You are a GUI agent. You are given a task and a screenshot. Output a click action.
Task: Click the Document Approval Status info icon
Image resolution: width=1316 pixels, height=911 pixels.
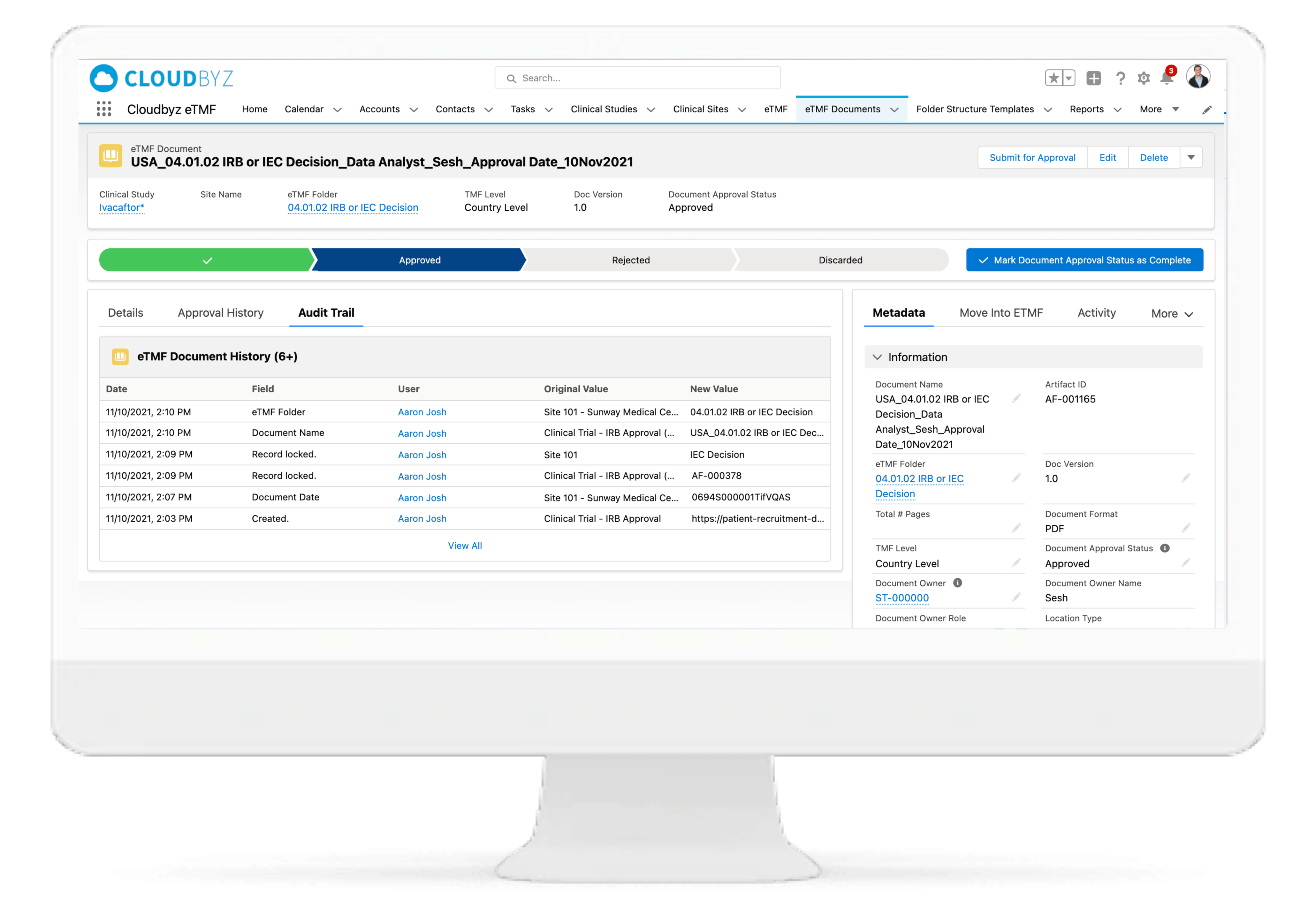click(1165, 548)
